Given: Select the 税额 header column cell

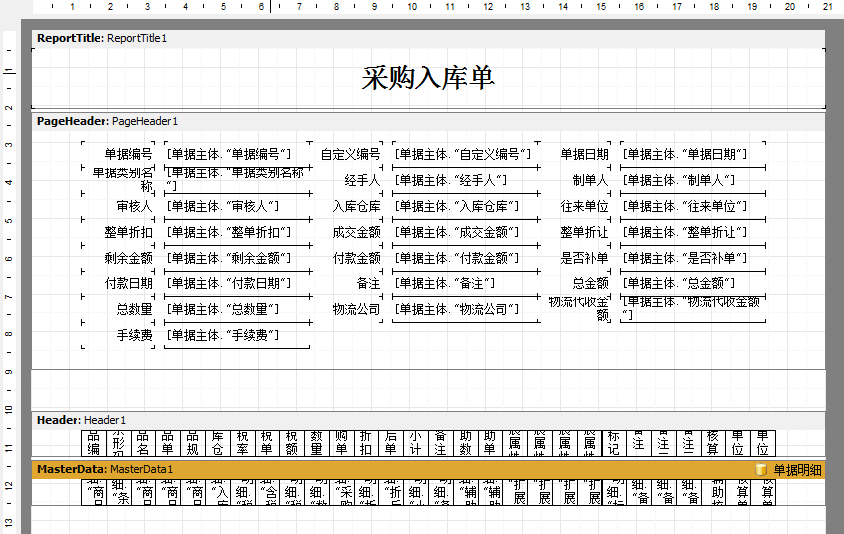Looking at the screenshot, I should tap(292, 443).
